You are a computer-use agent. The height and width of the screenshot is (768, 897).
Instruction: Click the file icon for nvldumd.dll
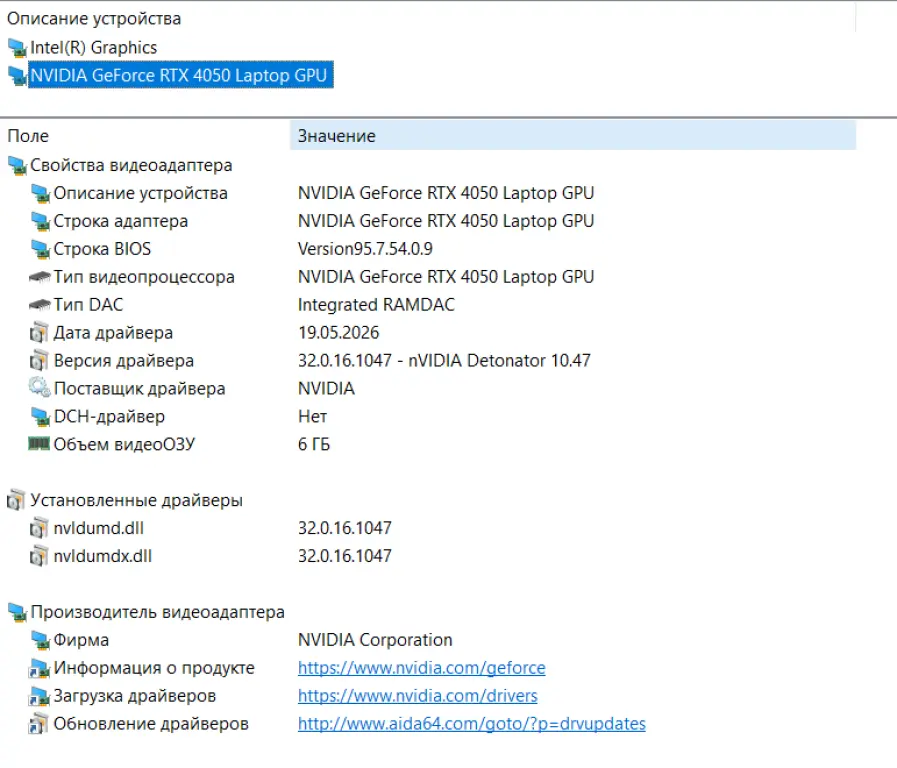pyautogui.click(x=39, y=528)
